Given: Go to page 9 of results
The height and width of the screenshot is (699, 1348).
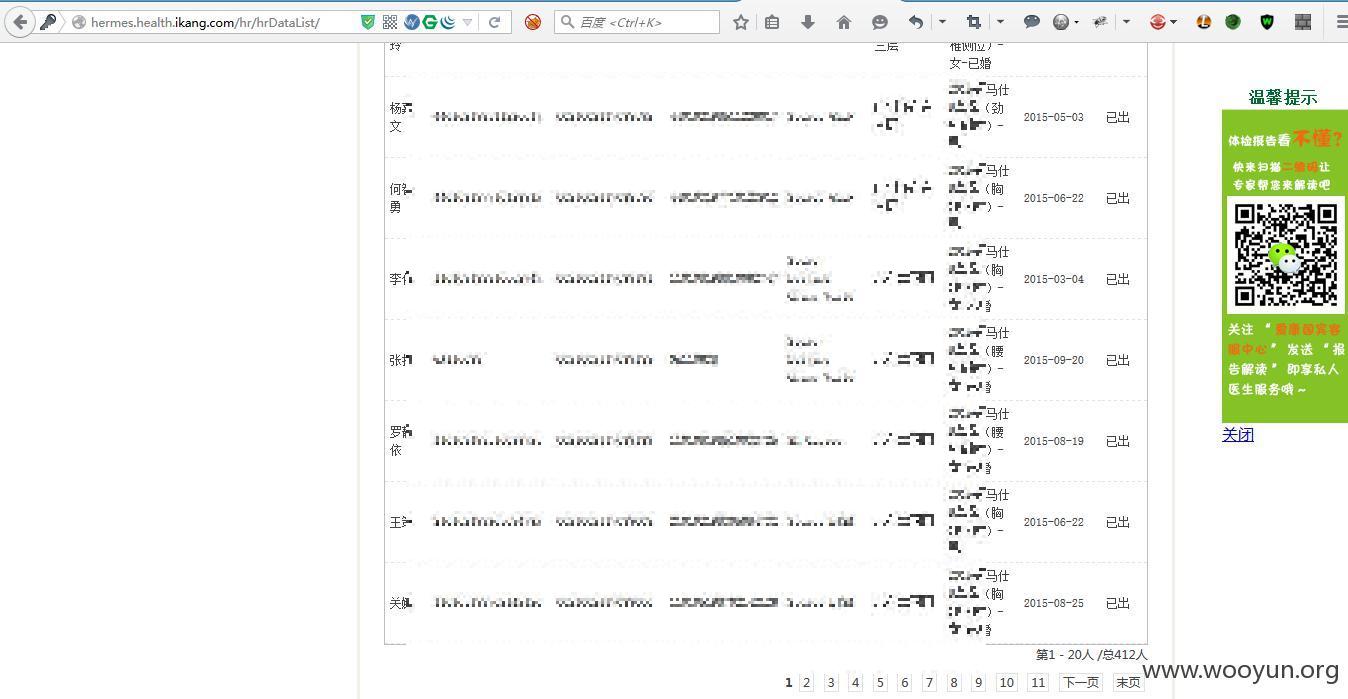Looking at the screenshot, I should pyautogui.click(x=978, y=682).
